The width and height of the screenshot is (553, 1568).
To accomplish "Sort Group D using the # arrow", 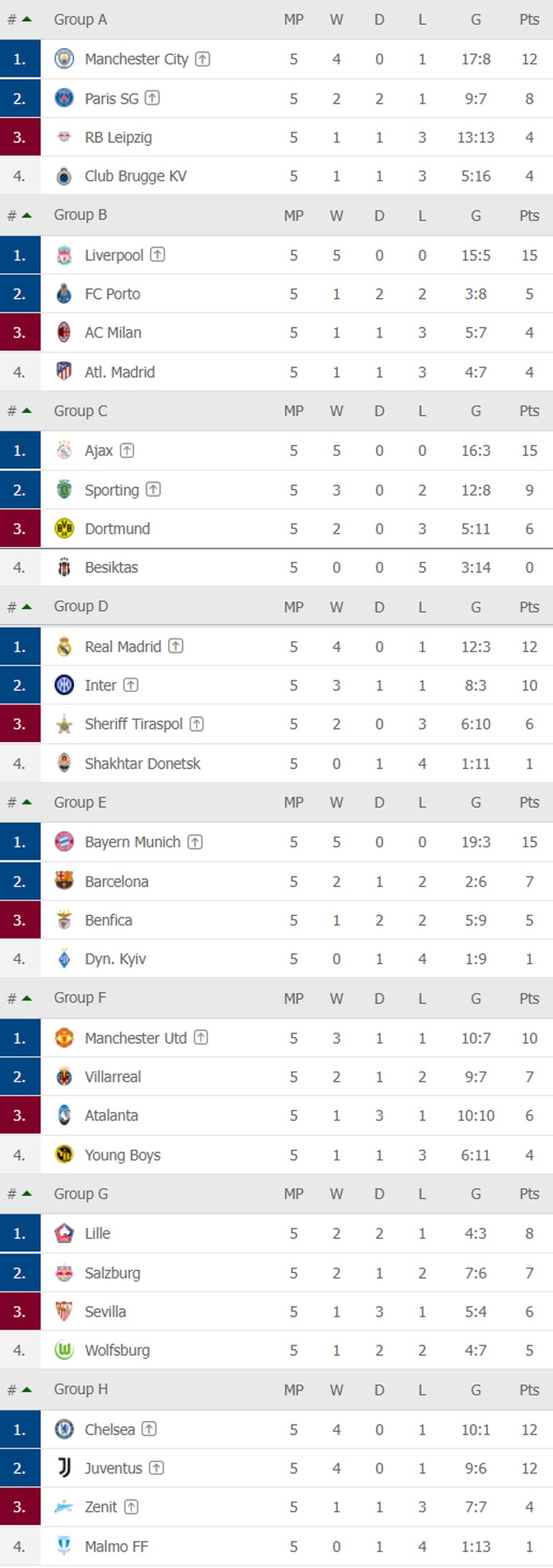I will click(x=26, y=607).
